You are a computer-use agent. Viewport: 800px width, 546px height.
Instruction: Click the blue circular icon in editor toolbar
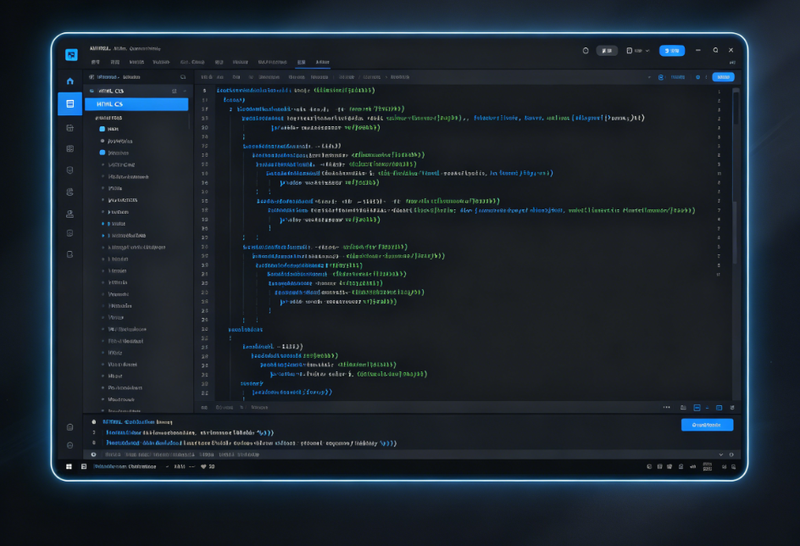pos(661,77)
